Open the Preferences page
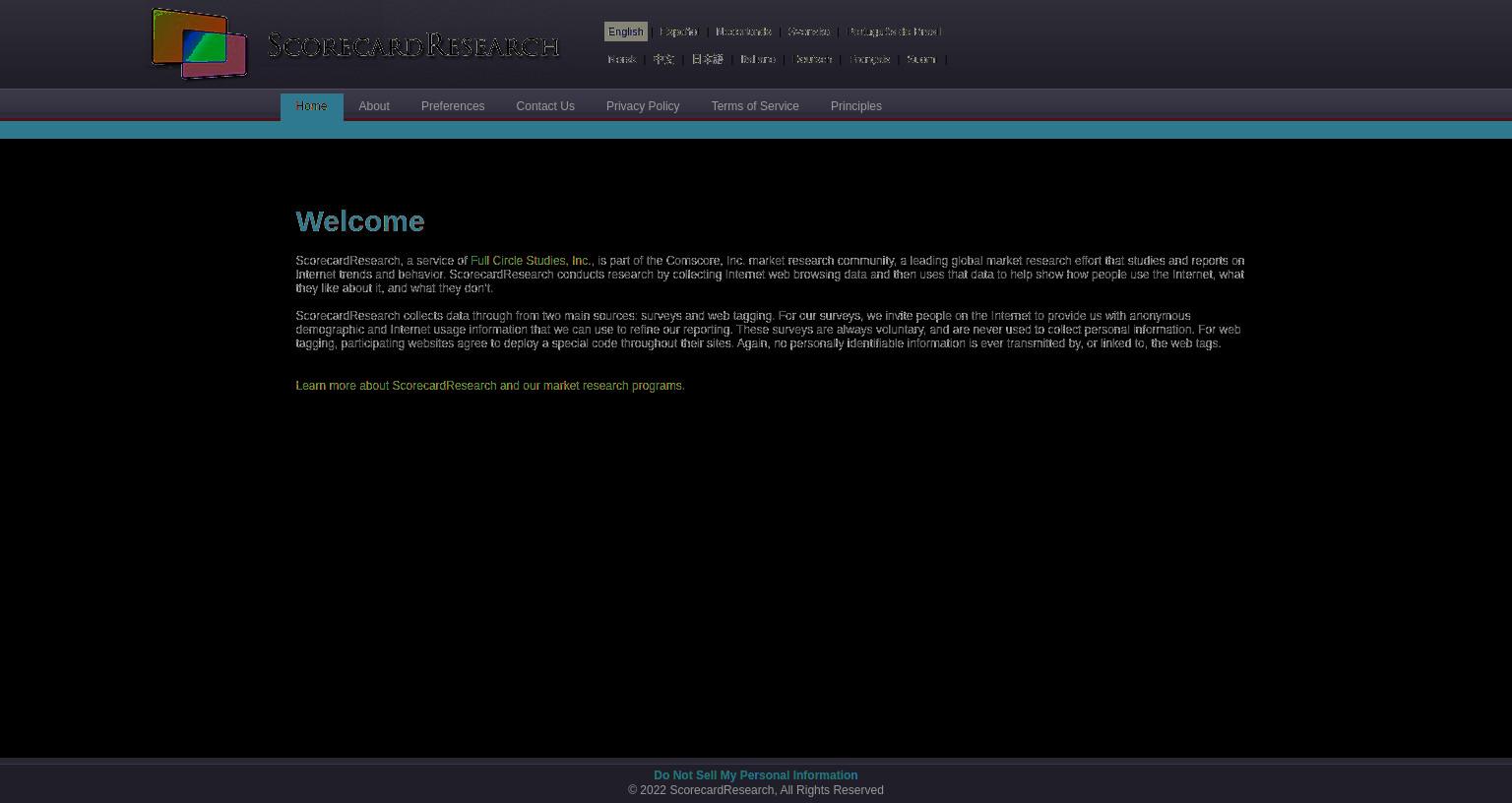 (453, 106)
